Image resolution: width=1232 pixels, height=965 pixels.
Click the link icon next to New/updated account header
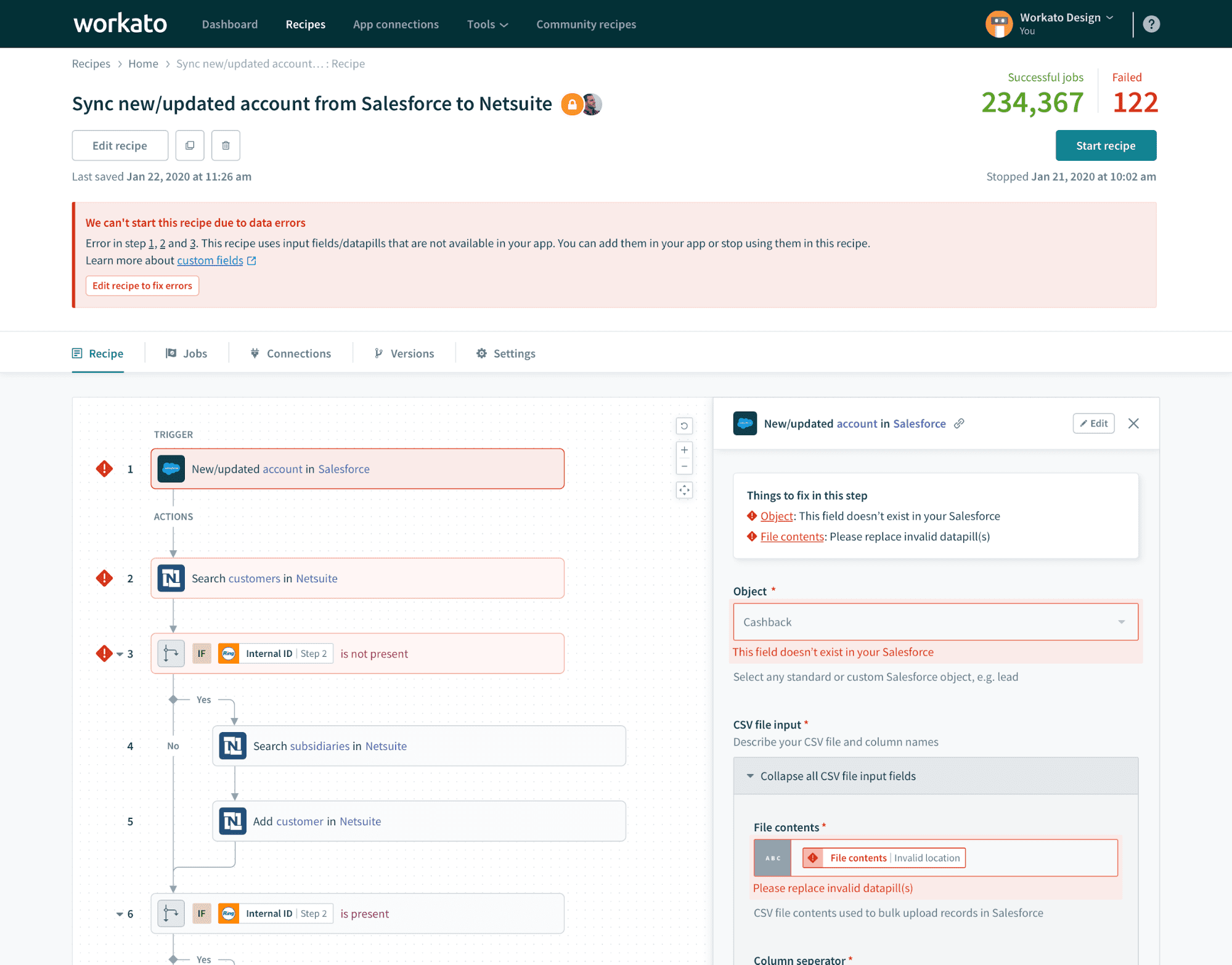pos(959,423)
